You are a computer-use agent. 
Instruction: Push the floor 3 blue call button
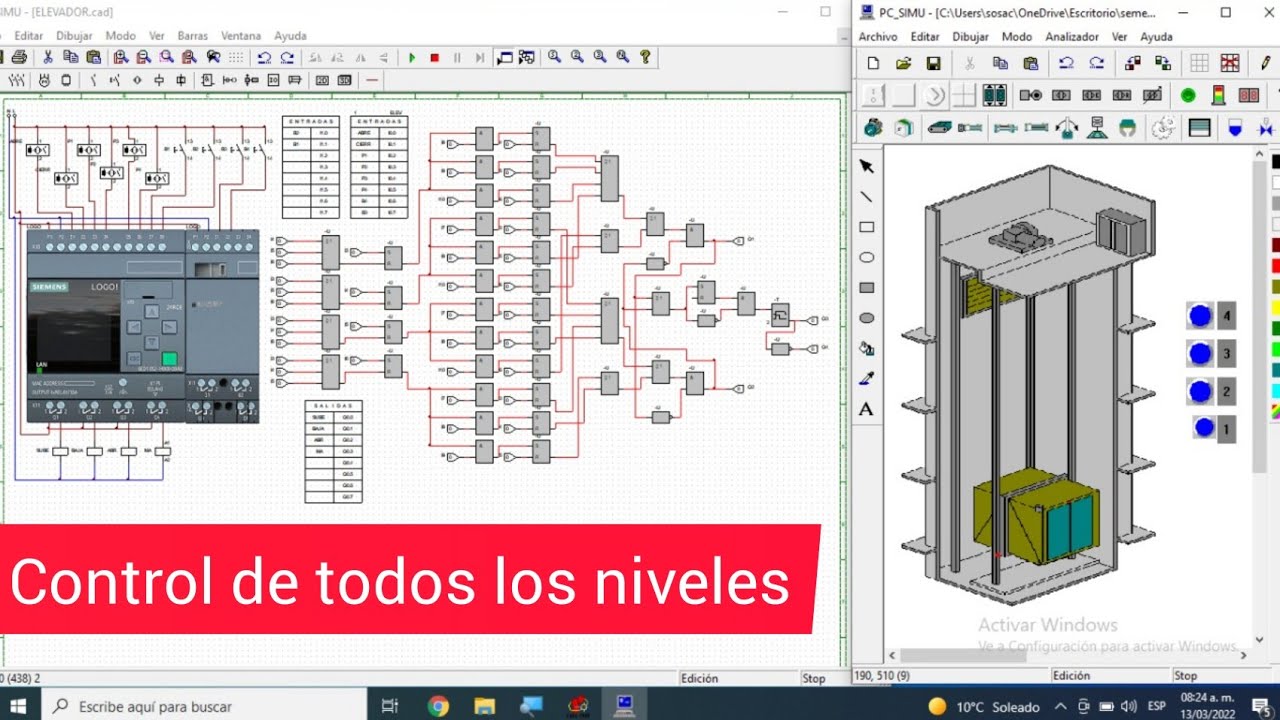[1200, 353]
